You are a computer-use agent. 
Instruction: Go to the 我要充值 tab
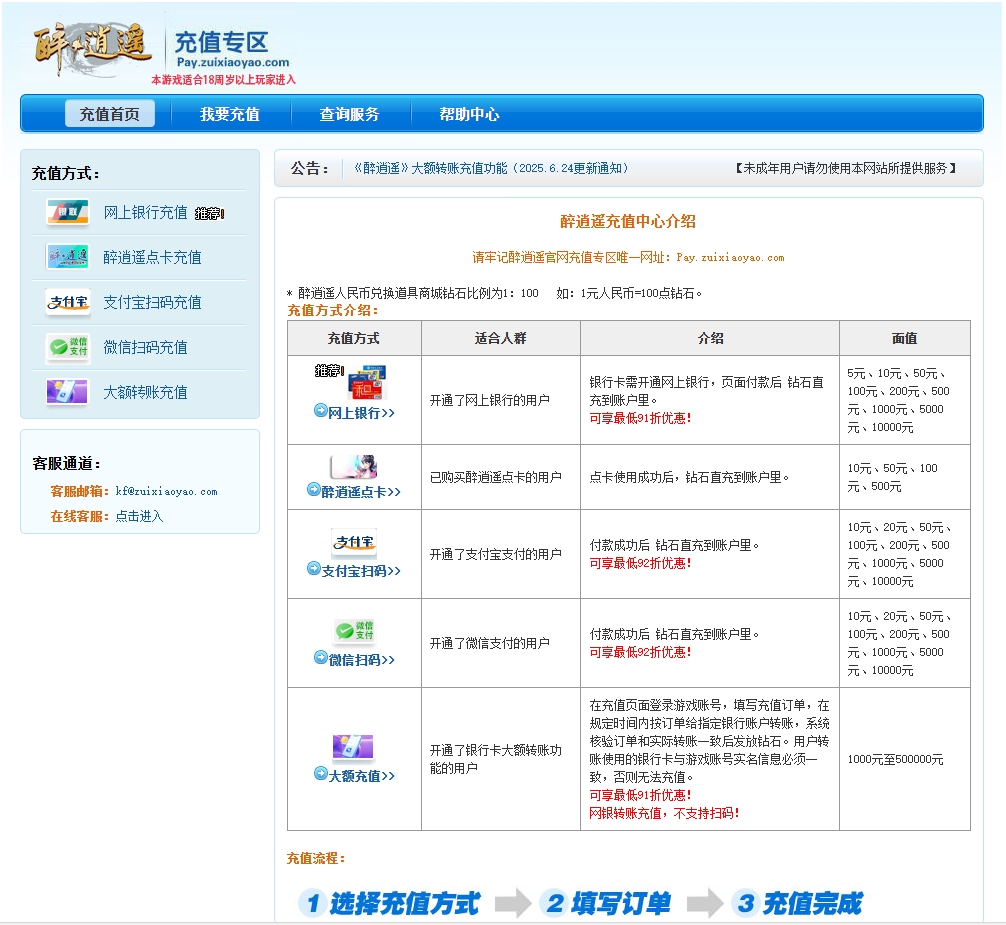point(230,114)
